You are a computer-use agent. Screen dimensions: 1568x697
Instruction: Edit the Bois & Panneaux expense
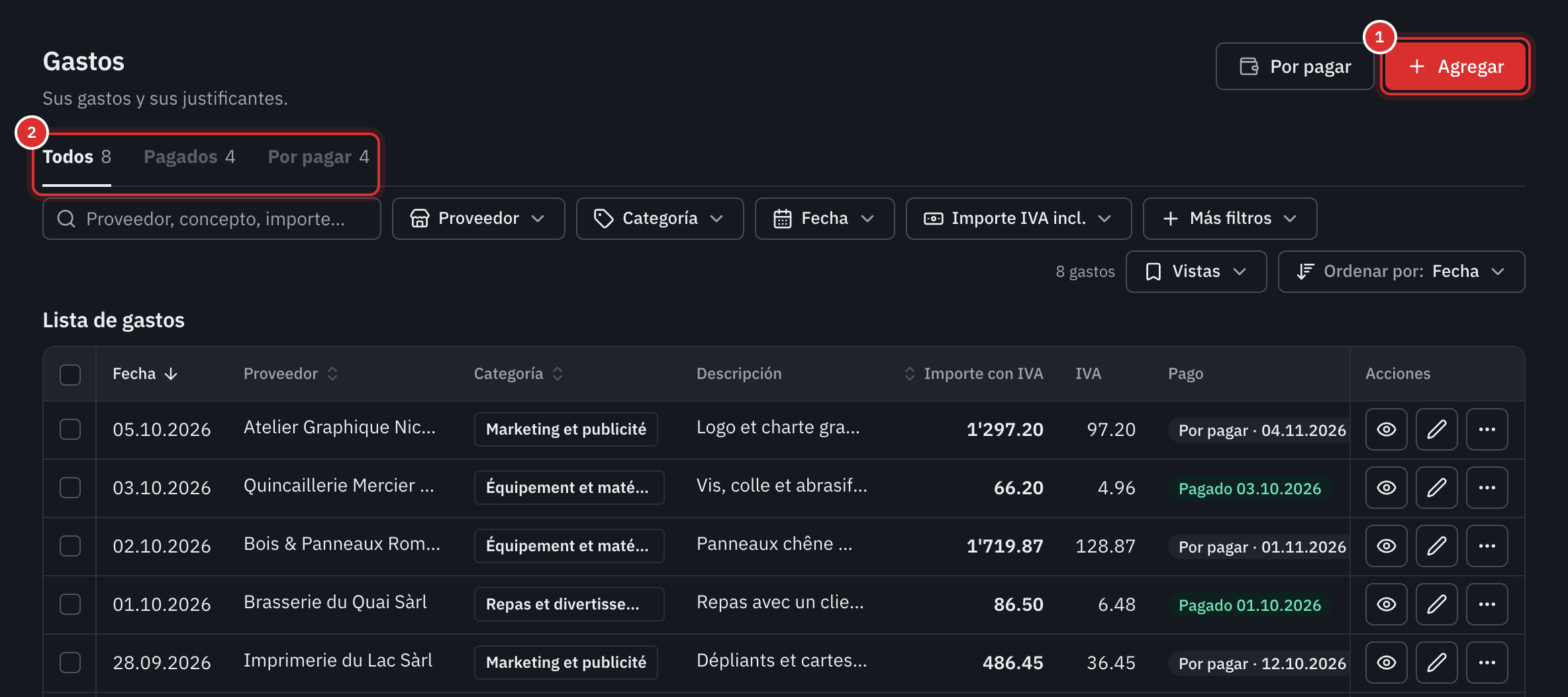click(x=1436, y=546)
